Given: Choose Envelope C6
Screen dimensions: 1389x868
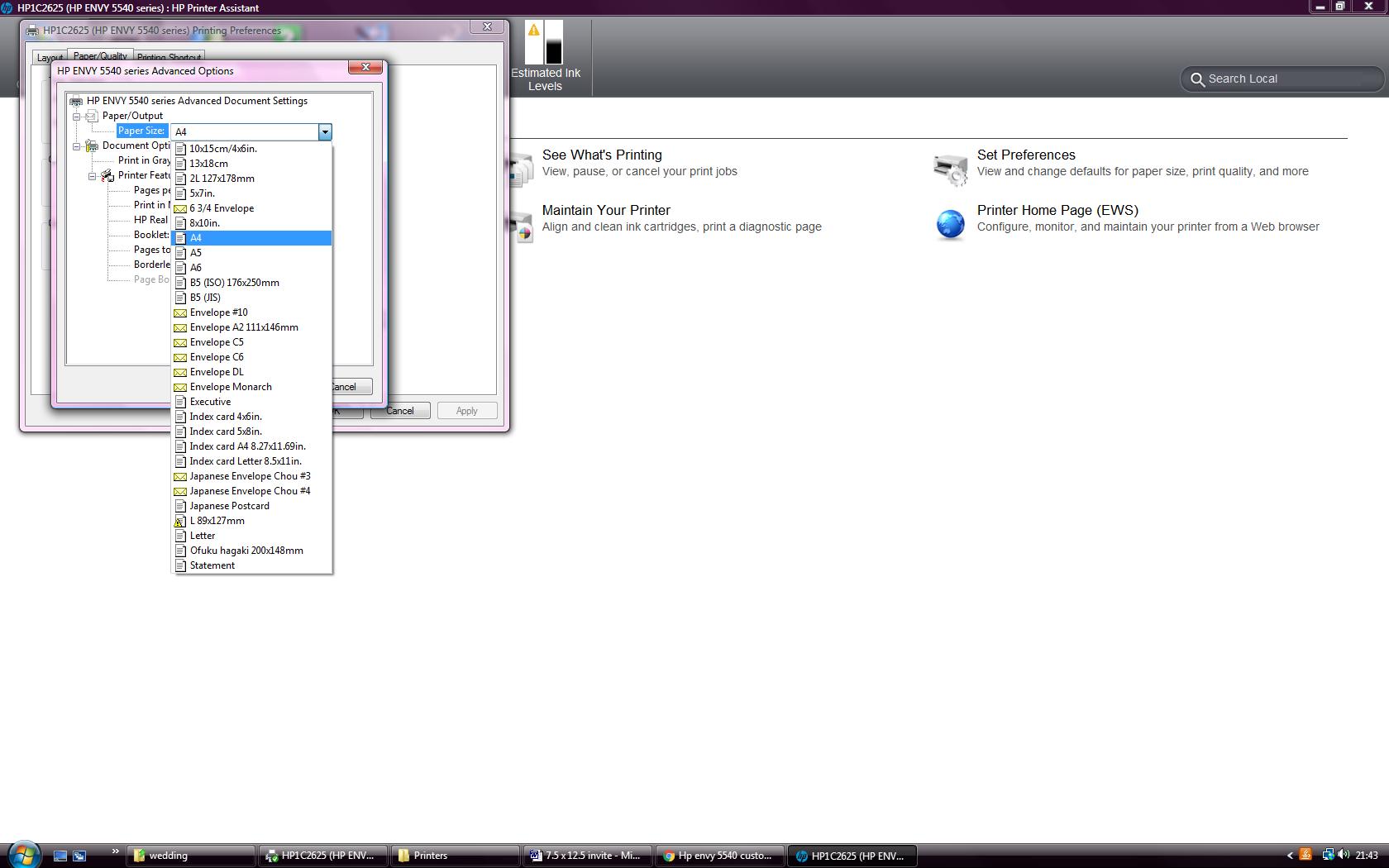Looking at the screenshot, I should coord(251,357).
